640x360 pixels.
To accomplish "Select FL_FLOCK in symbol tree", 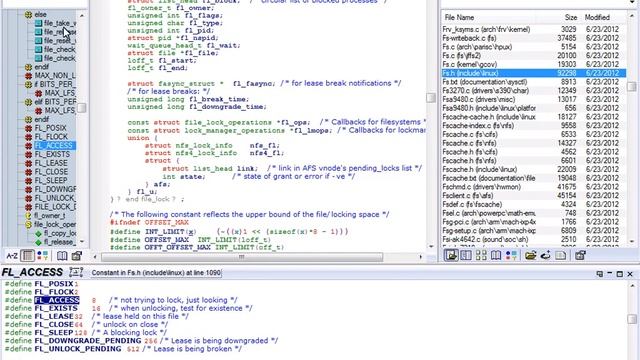I will coord(51,137).
